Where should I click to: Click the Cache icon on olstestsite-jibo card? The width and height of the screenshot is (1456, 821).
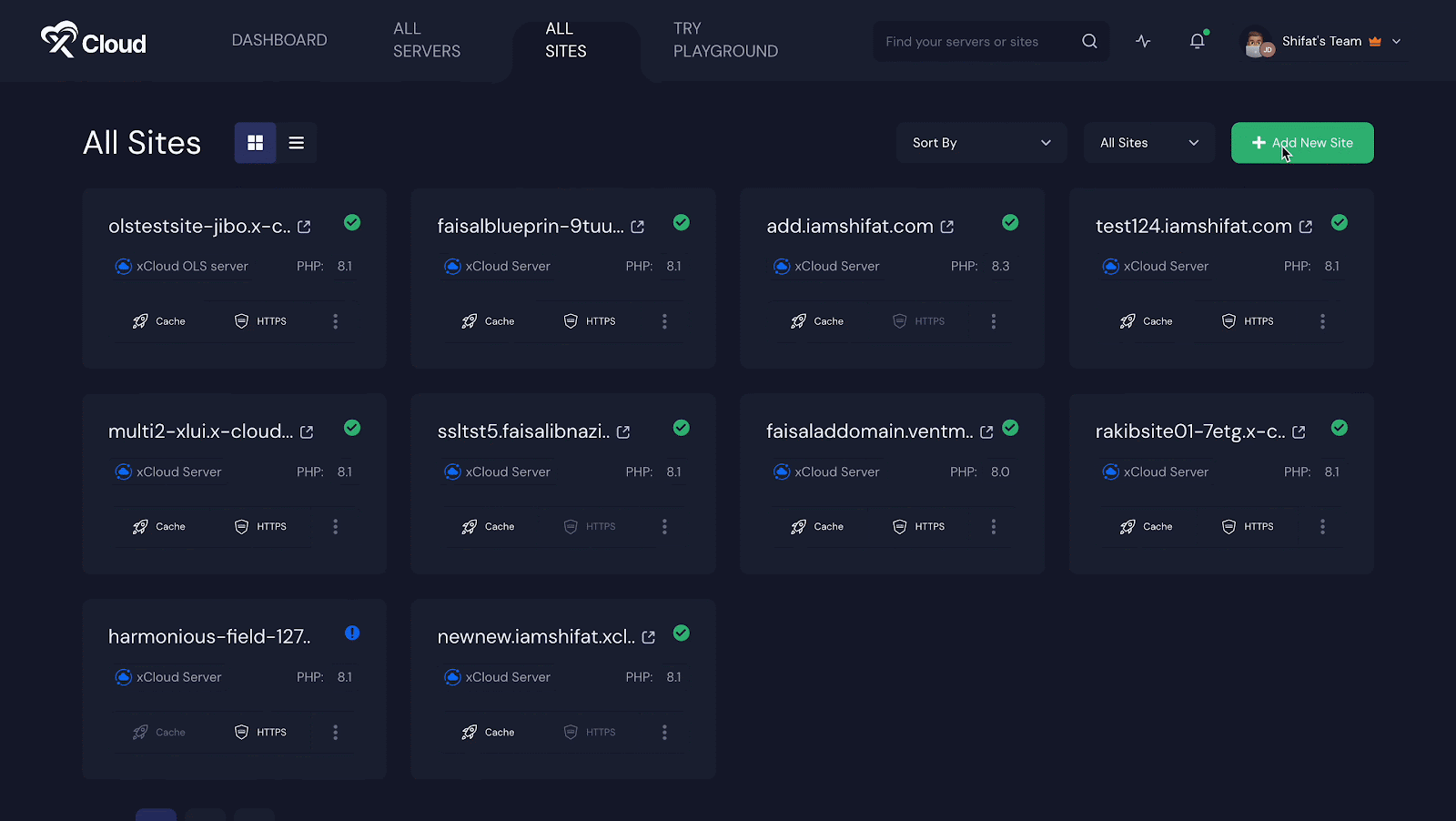140,320
